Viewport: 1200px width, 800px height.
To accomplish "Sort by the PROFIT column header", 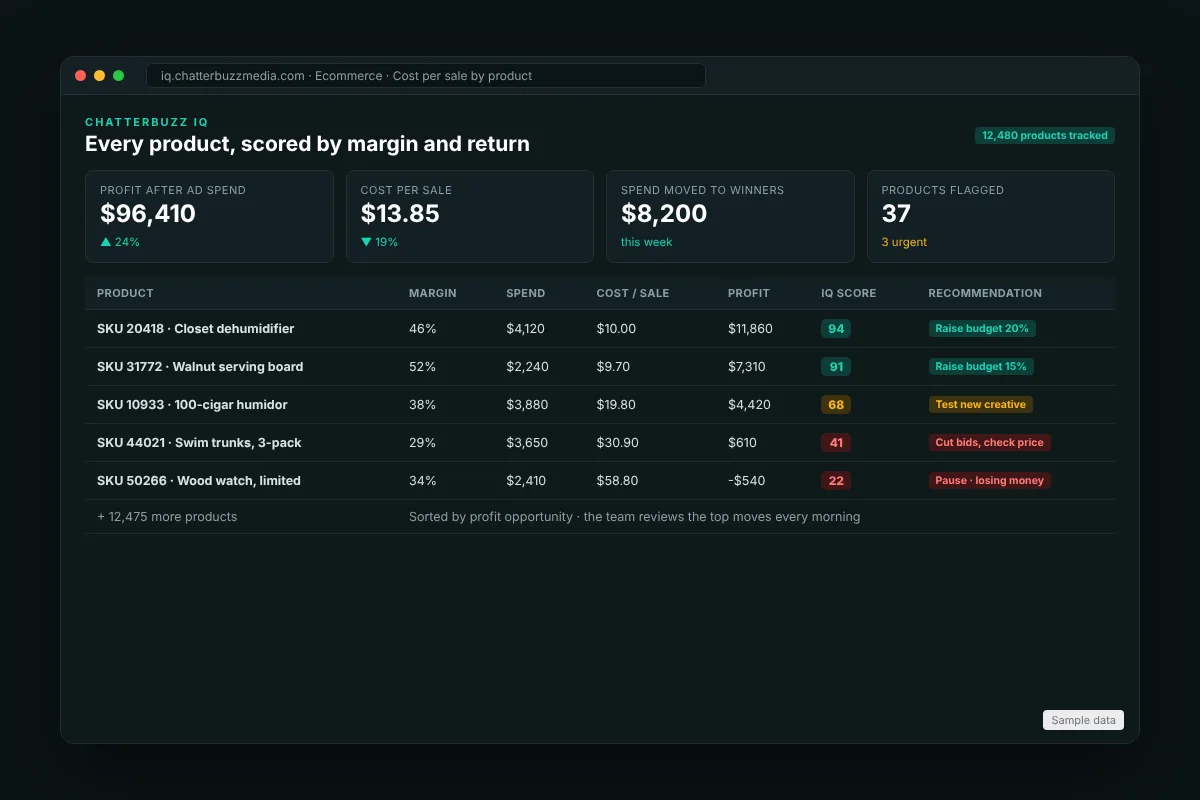I will (749, 293).
